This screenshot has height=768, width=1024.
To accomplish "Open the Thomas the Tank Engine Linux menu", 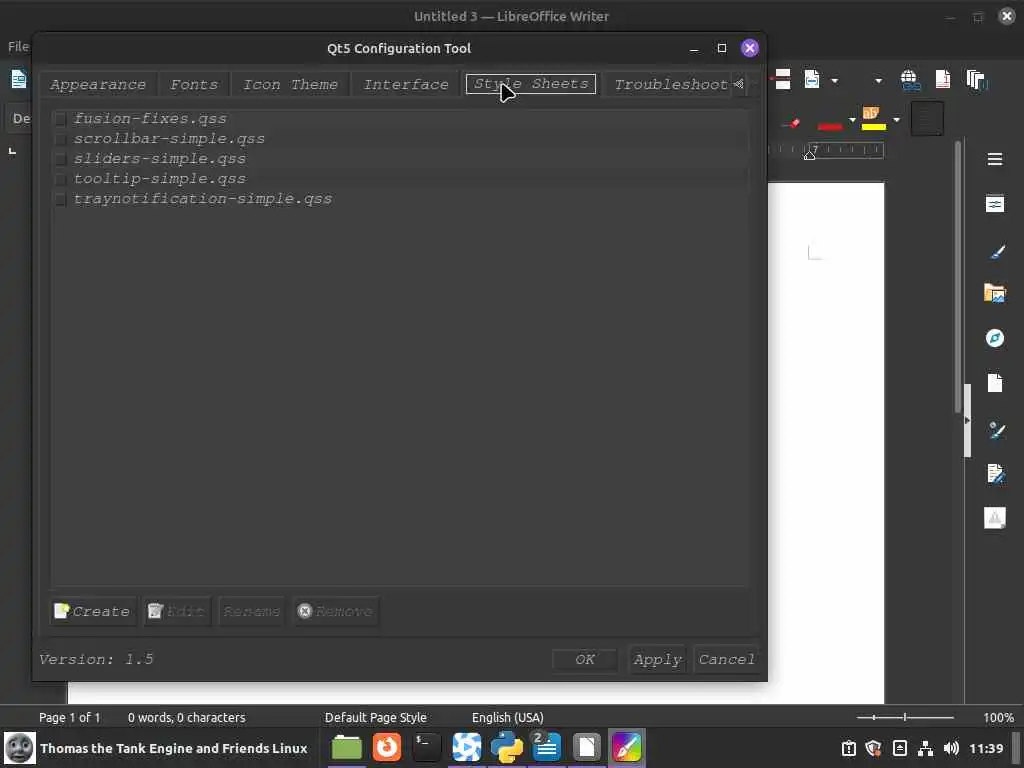I will click(156, 748).
